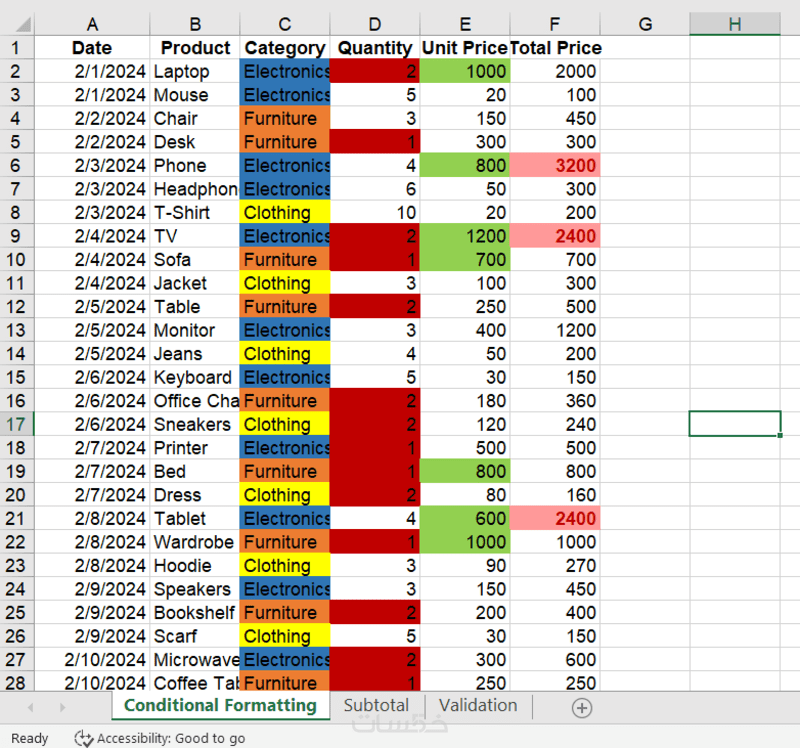Click the Category header cell

pyautogui.click(x=285, y=47)
